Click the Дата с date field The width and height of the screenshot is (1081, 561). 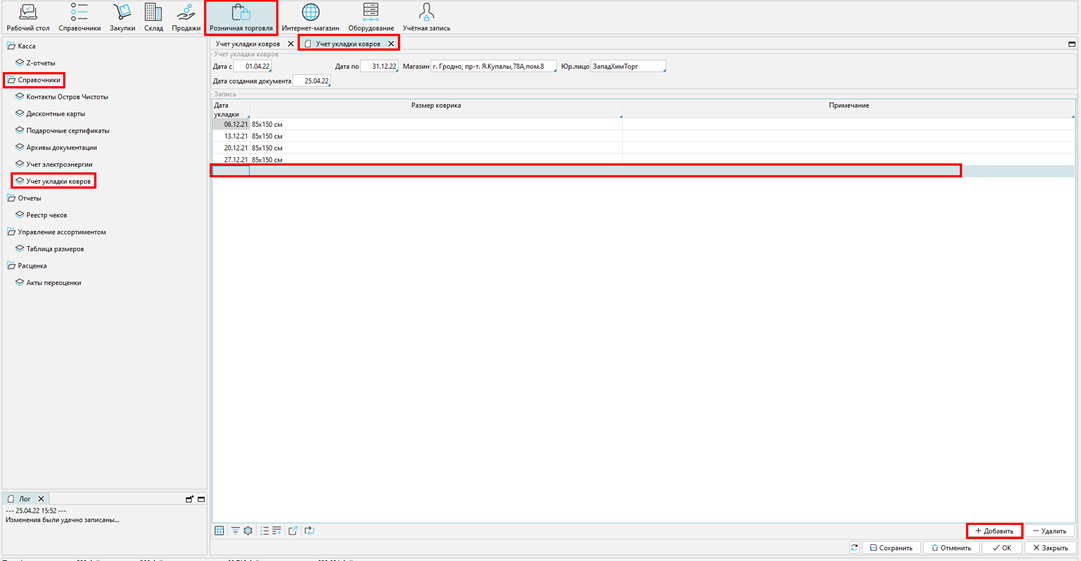point(254,67)
